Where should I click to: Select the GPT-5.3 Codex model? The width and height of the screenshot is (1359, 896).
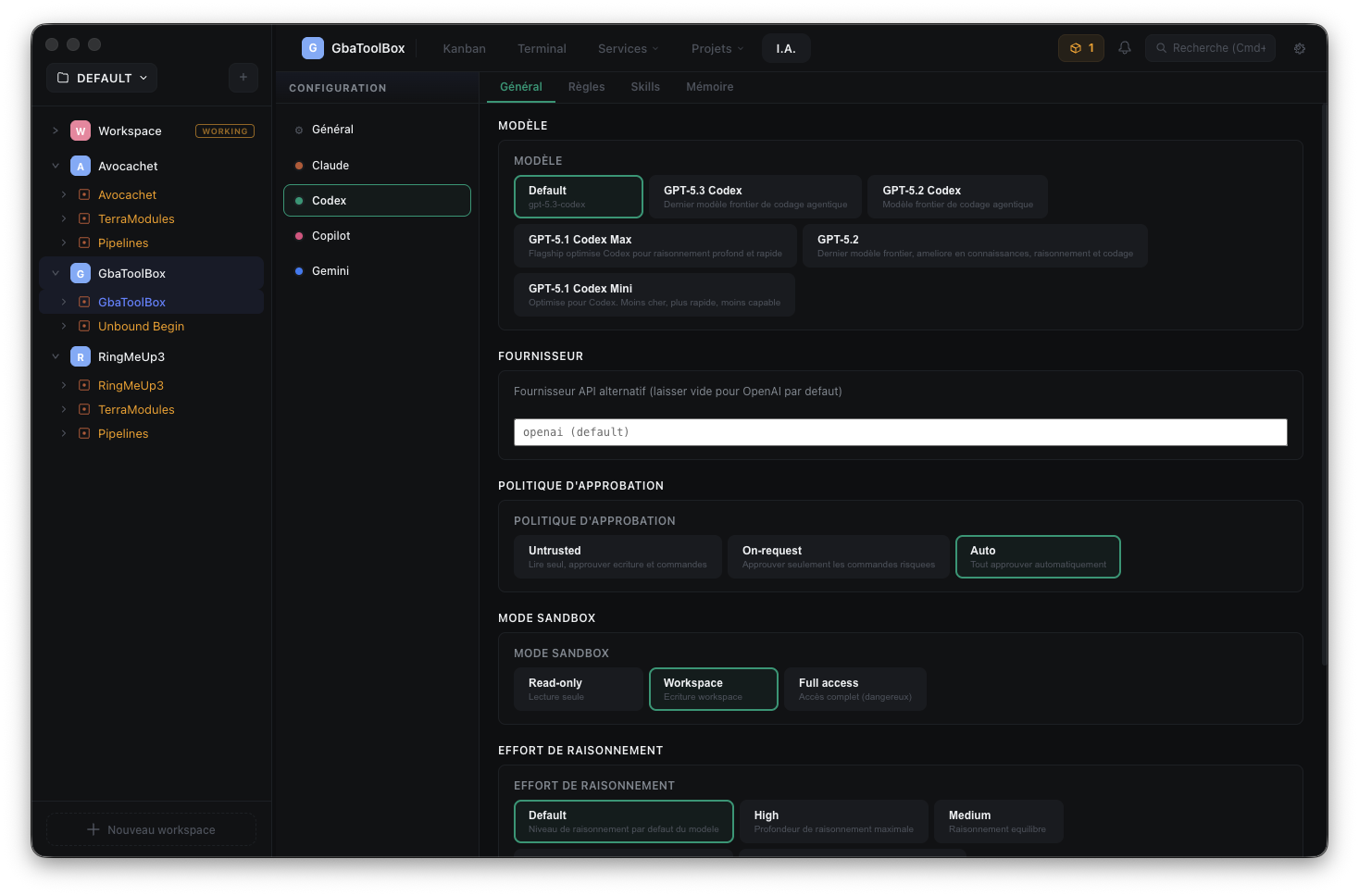click(755, 196)
